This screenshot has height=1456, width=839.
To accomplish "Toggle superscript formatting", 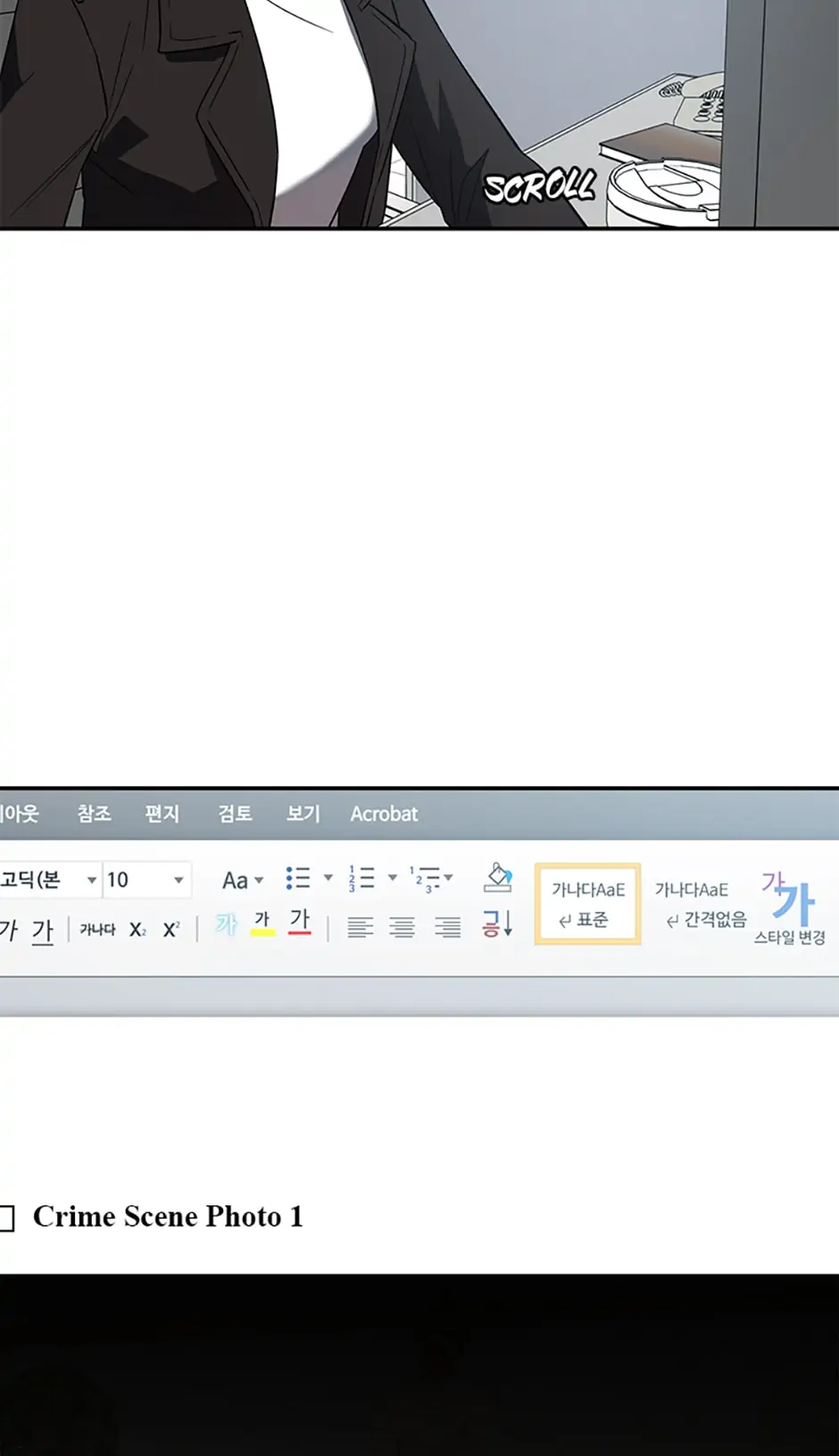I will point(171,930).
